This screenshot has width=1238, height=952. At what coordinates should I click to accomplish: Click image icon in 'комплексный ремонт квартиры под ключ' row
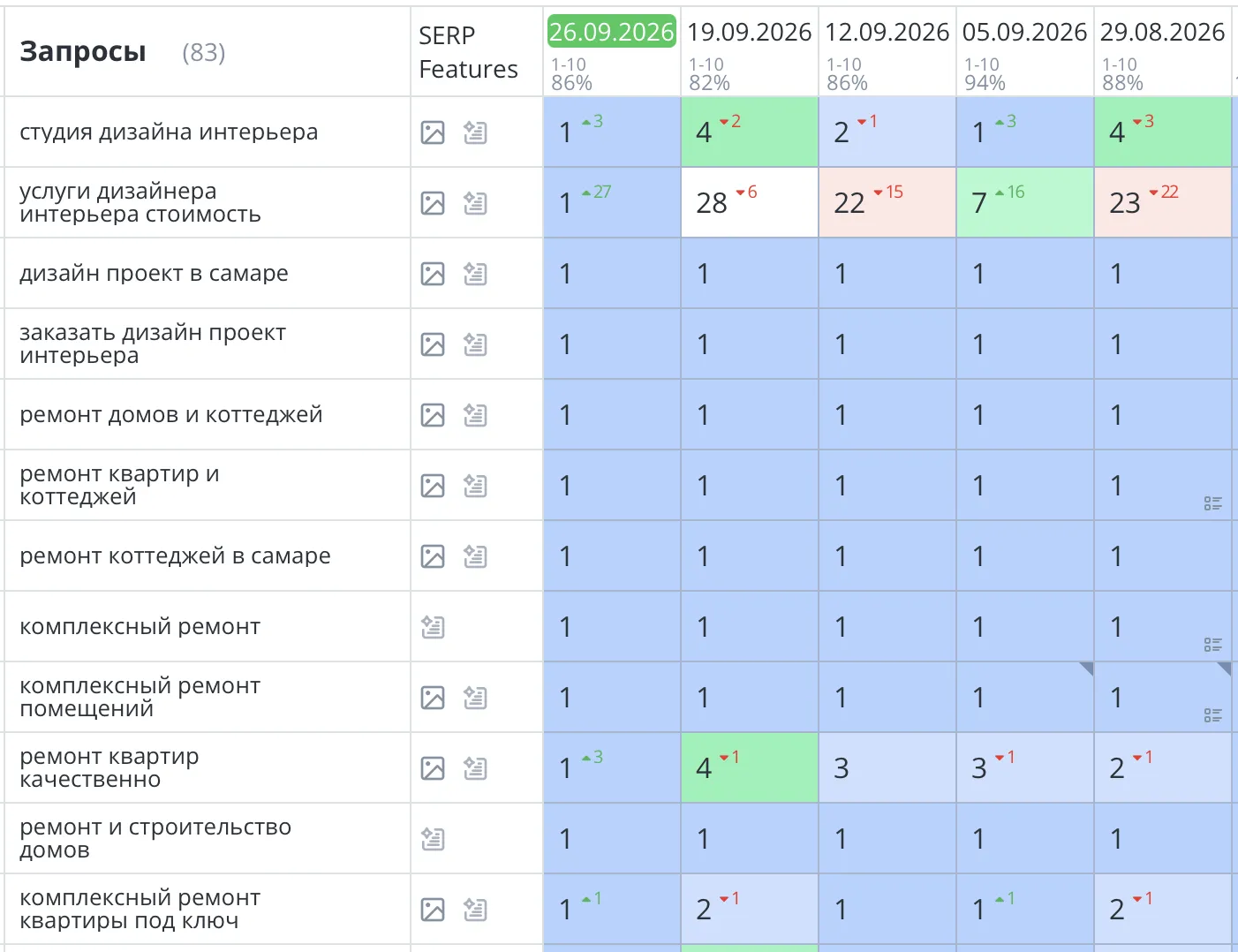pos(433,910)
